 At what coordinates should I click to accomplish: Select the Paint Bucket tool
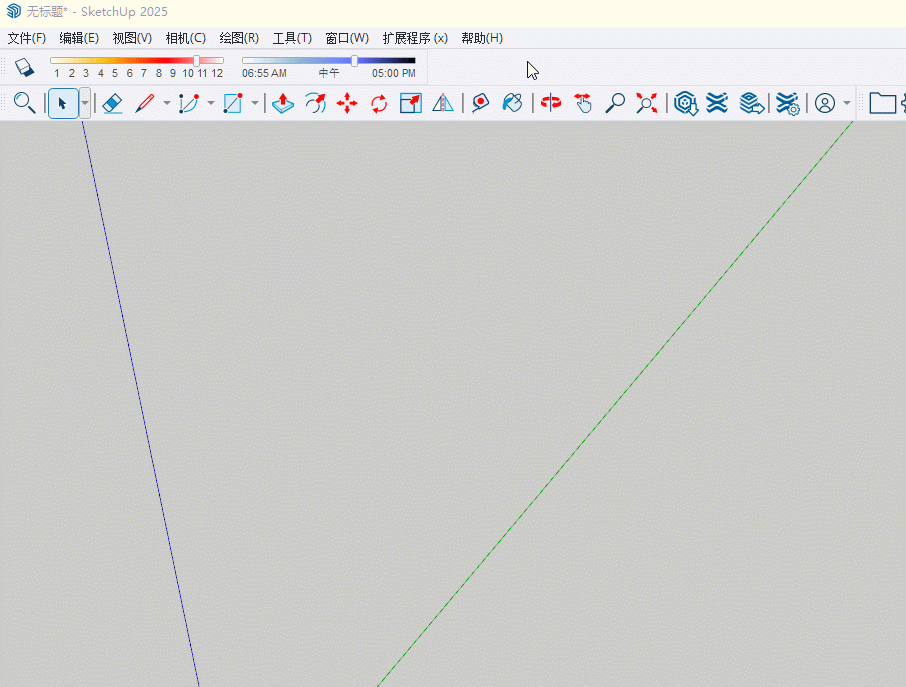click(x=512, y=103)
